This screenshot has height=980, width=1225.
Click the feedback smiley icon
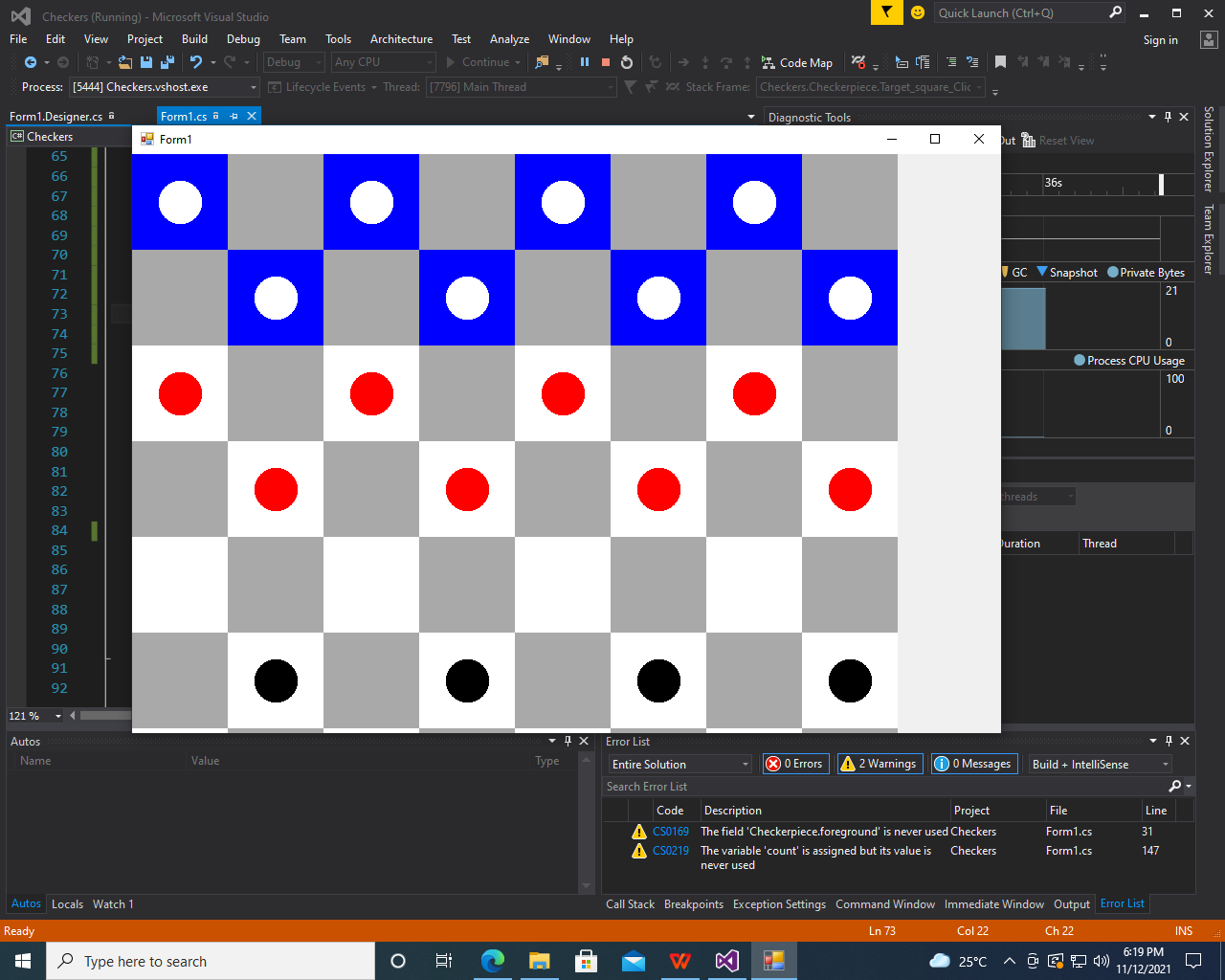tap(918, 12)
